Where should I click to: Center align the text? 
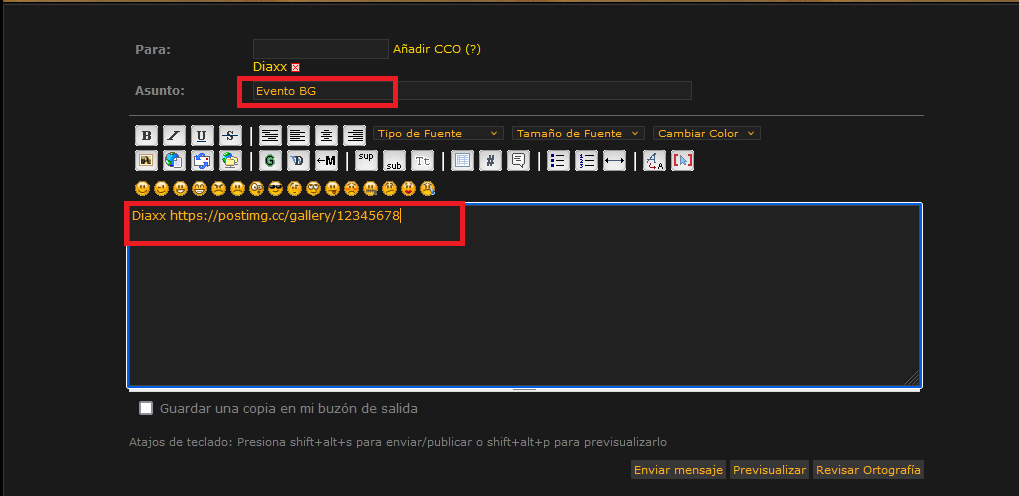[326, 135]
